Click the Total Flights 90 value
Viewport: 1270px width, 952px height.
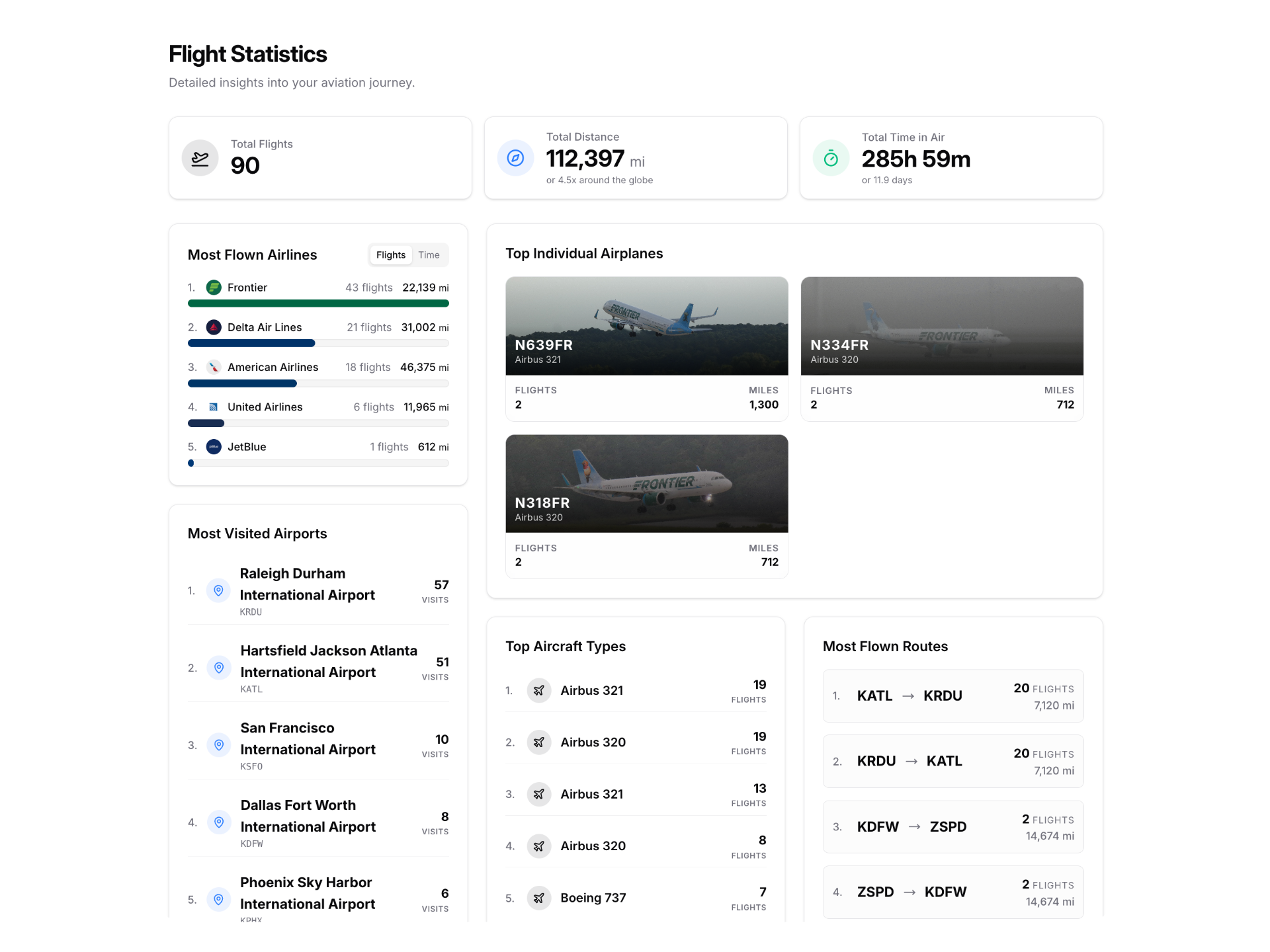[245, 165]
